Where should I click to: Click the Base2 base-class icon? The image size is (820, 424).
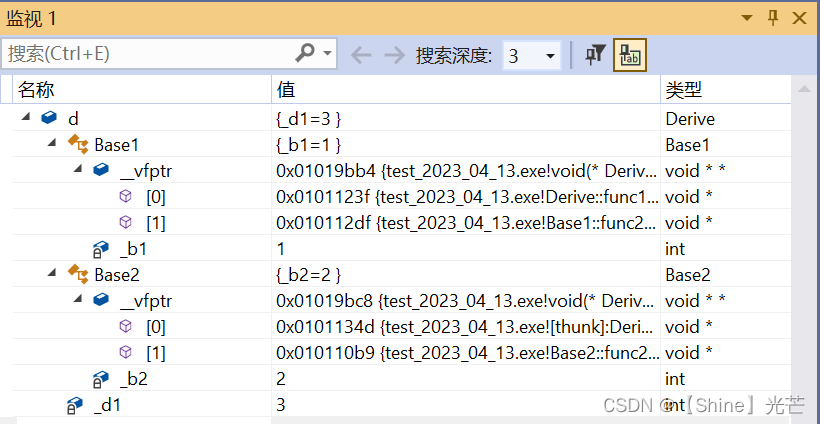(x=78, y=274)
